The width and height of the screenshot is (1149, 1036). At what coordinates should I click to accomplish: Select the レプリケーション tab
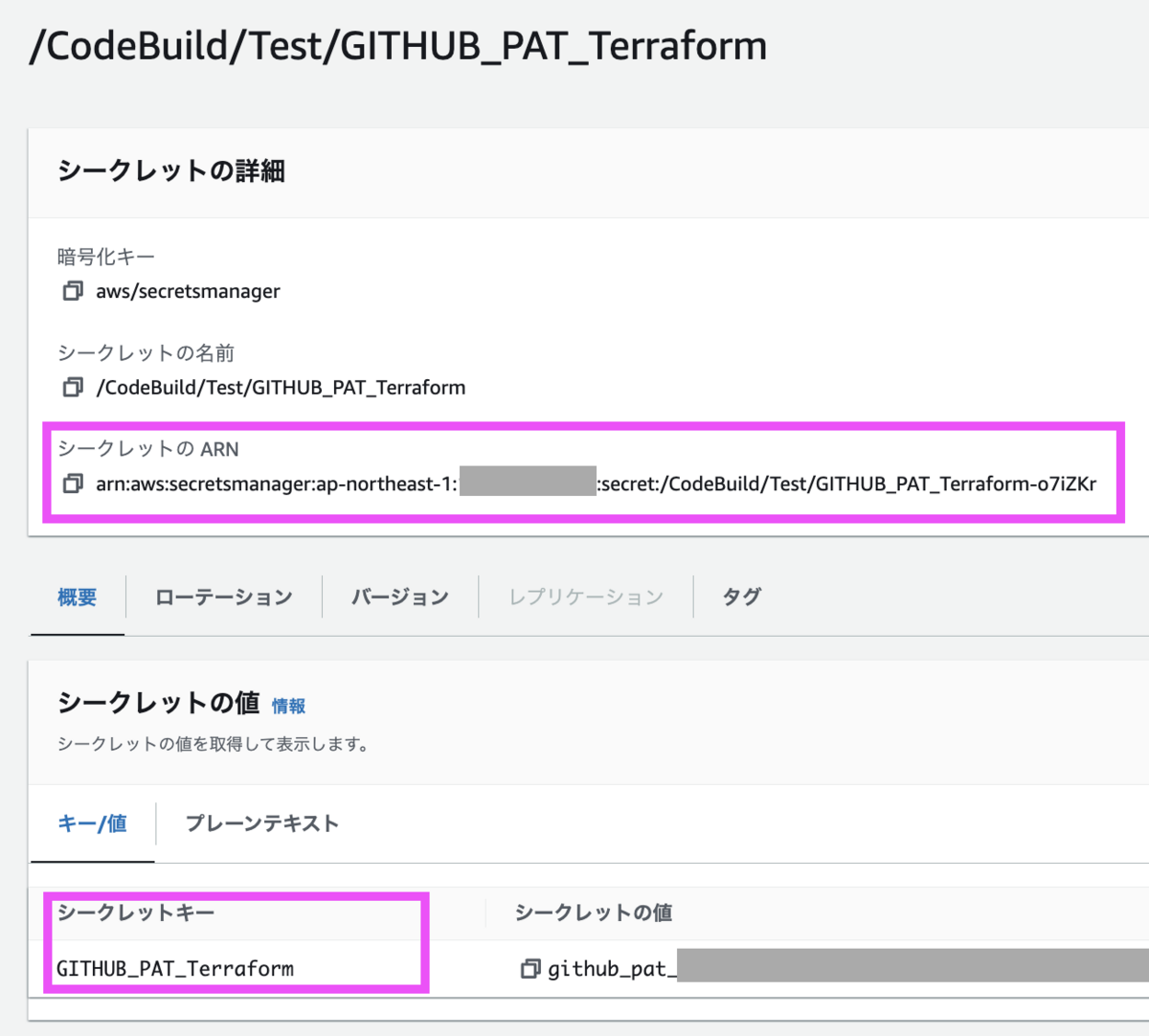coord(586,597)
